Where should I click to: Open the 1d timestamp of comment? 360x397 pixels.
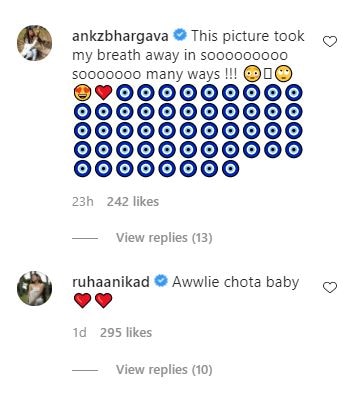tap(79, 333)
